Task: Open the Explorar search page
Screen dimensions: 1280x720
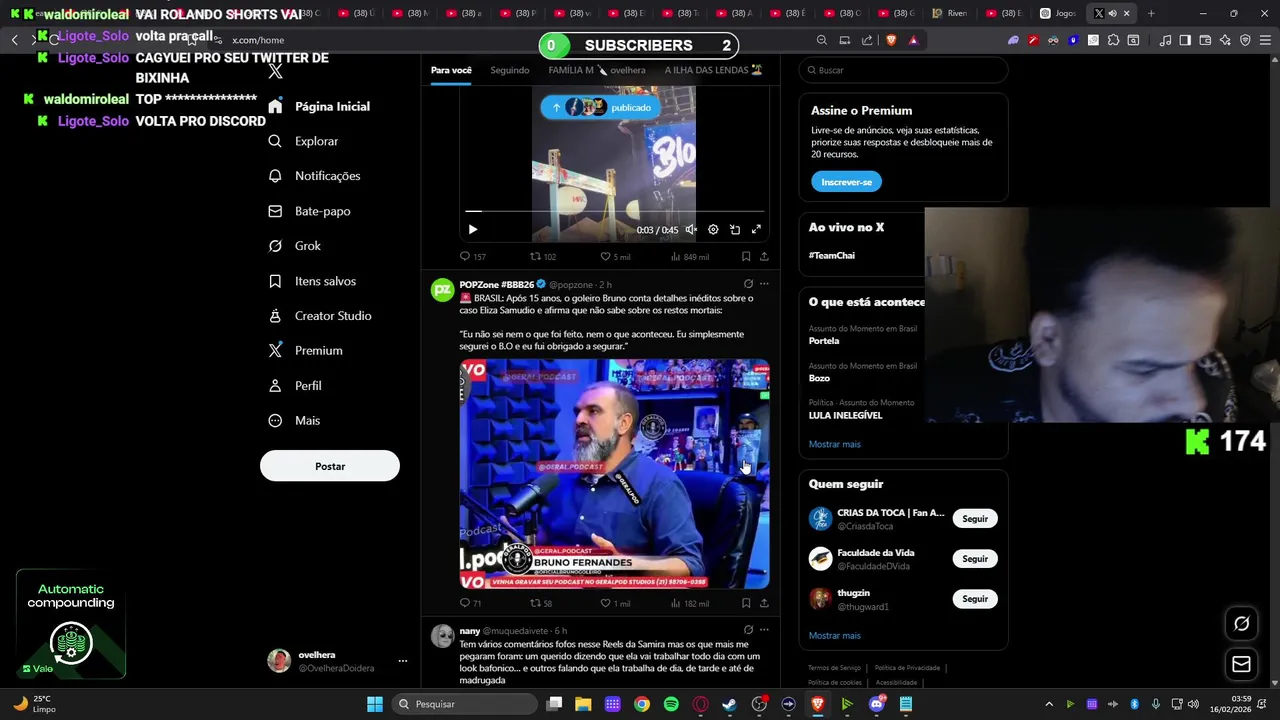Action: (303, 141)
